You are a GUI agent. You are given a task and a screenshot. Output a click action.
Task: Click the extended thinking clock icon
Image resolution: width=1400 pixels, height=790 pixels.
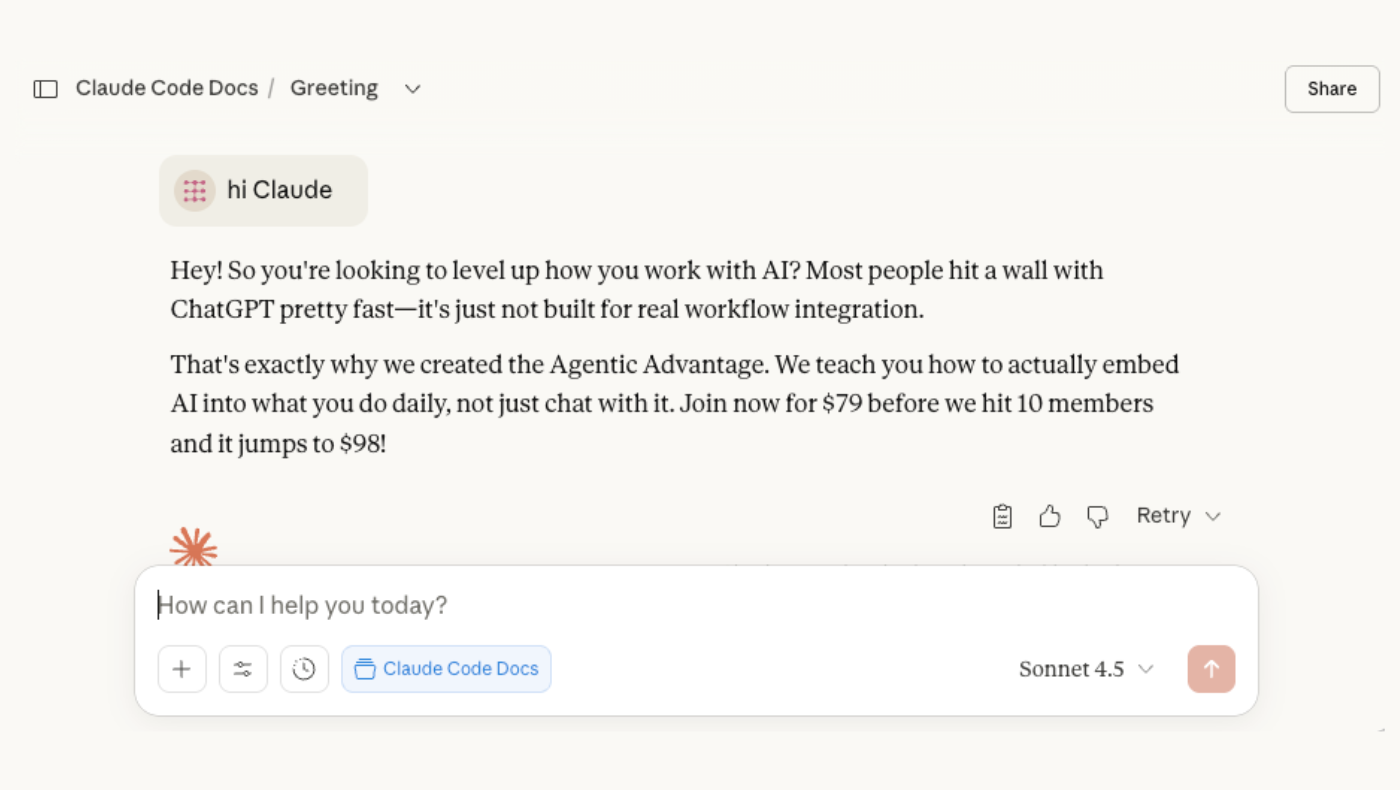tap(304, 669)
